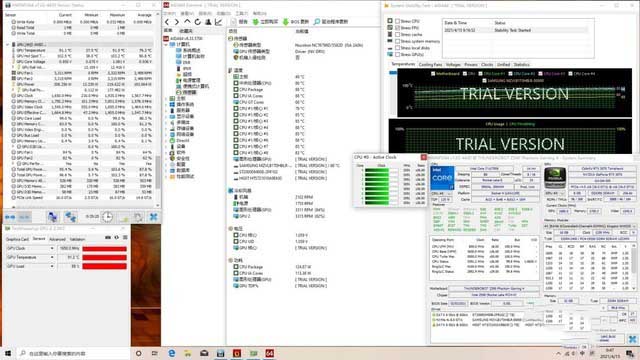Open Microsoft Edge from taskbar

[171, 353]
